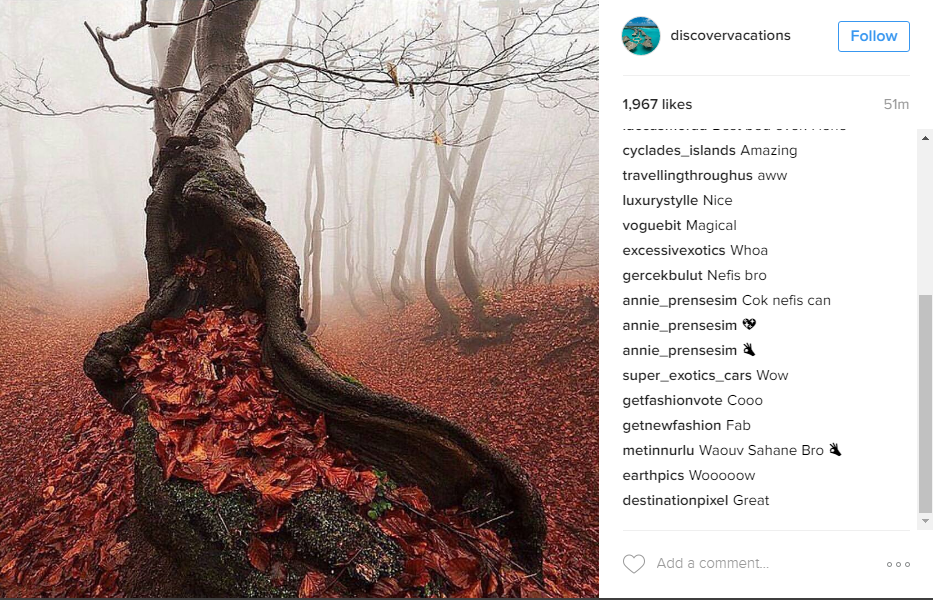Open the 51m post timestamp
The image size is (933, 600).
(x=896, y=105)
